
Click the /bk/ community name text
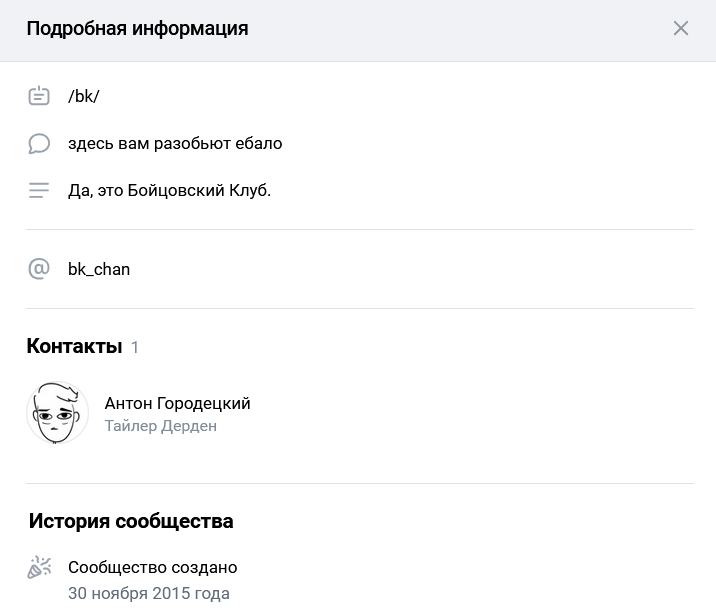[84, 96]
